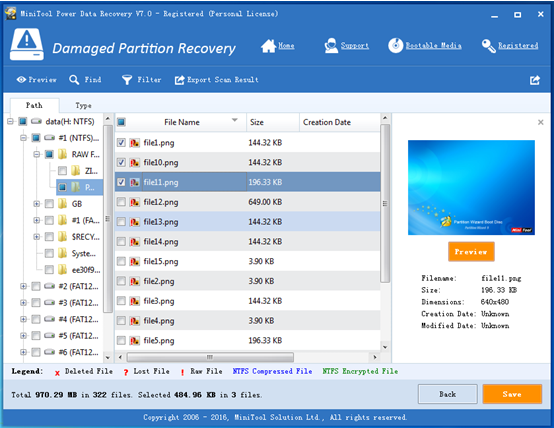Check the file2.png checkbox
The width and height of the screenshot is (554, 428).
click(121, 281)
